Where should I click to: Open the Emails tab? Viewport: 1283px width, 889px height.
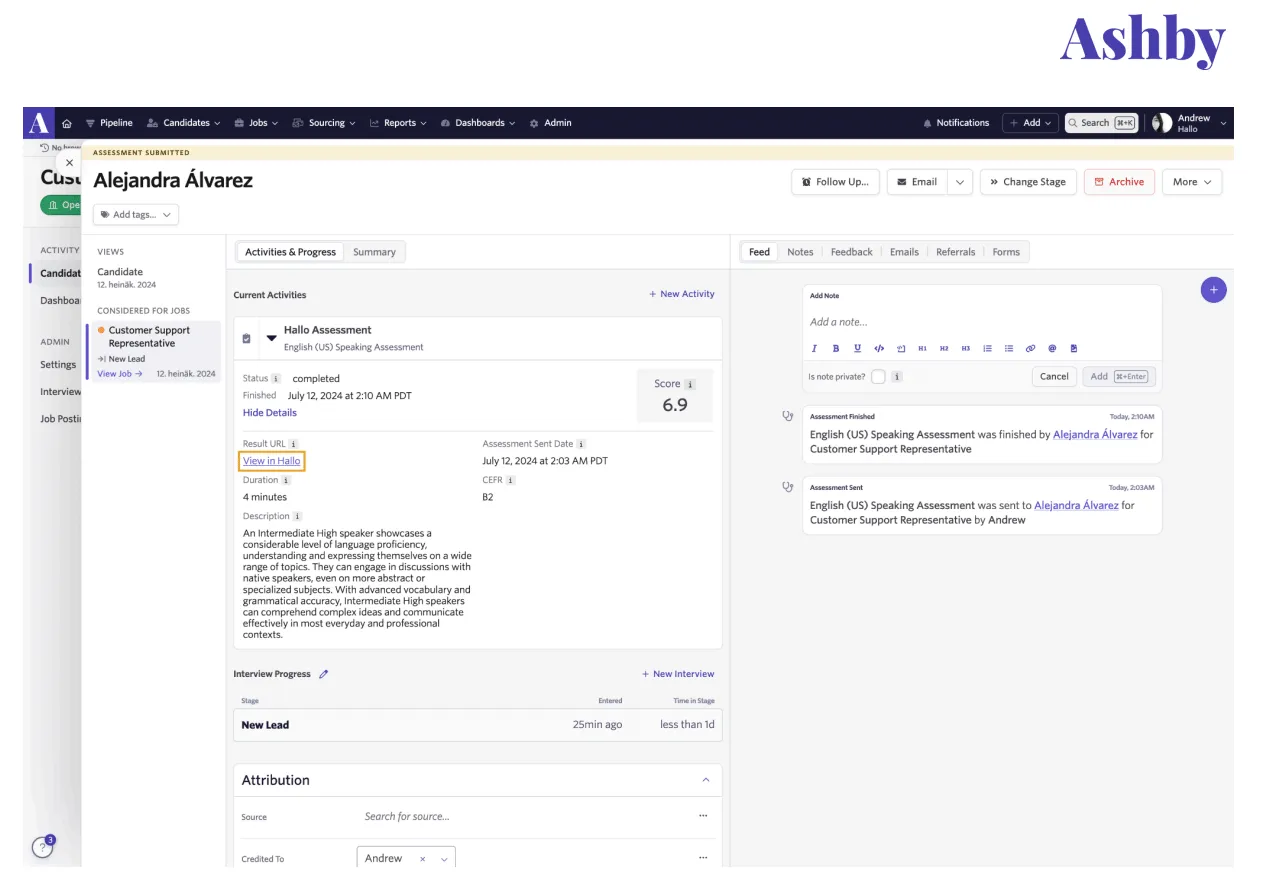click(x=904, y=252)
